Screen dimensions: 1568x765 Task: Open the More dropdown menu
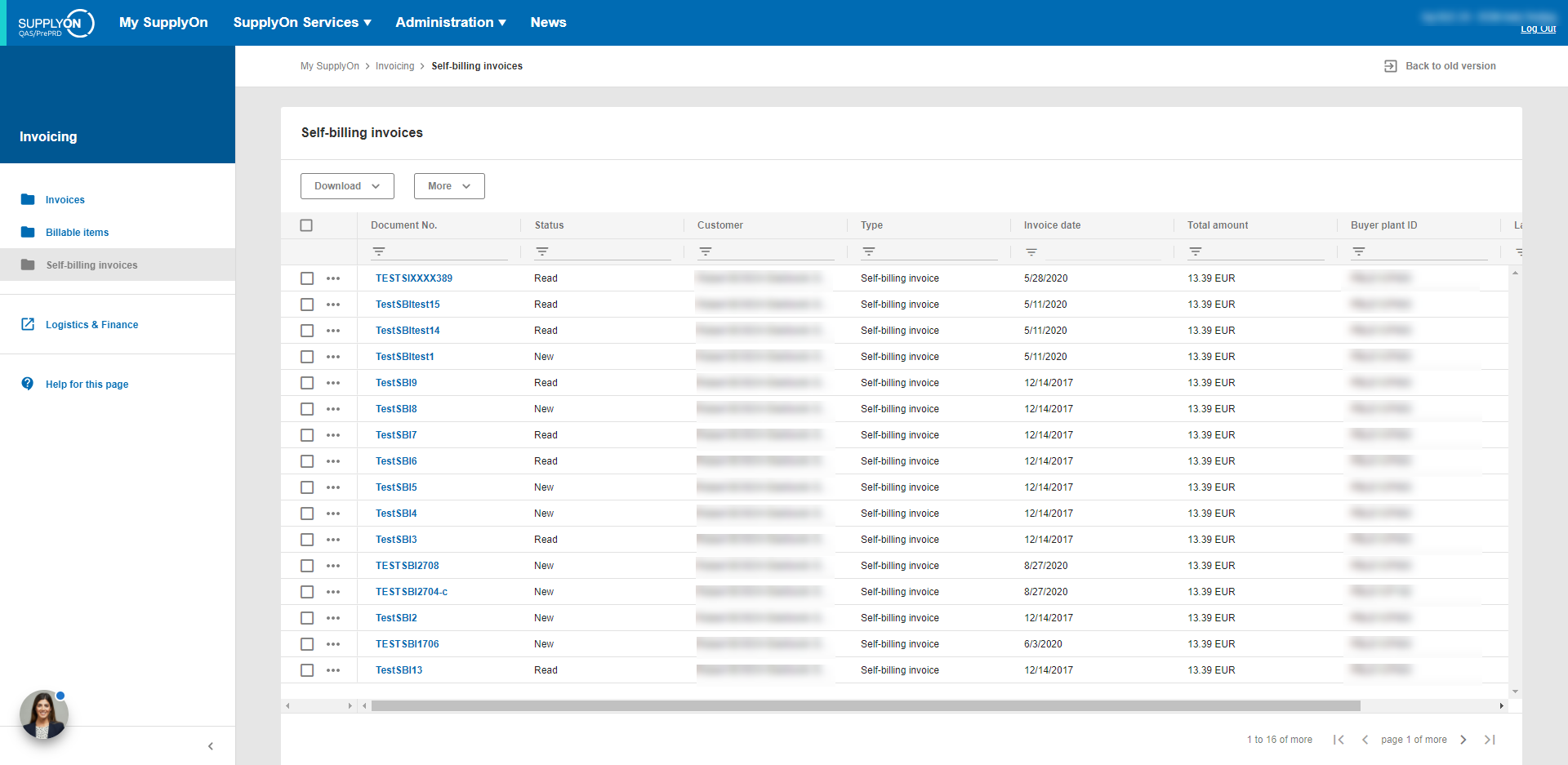pos(449,186)
